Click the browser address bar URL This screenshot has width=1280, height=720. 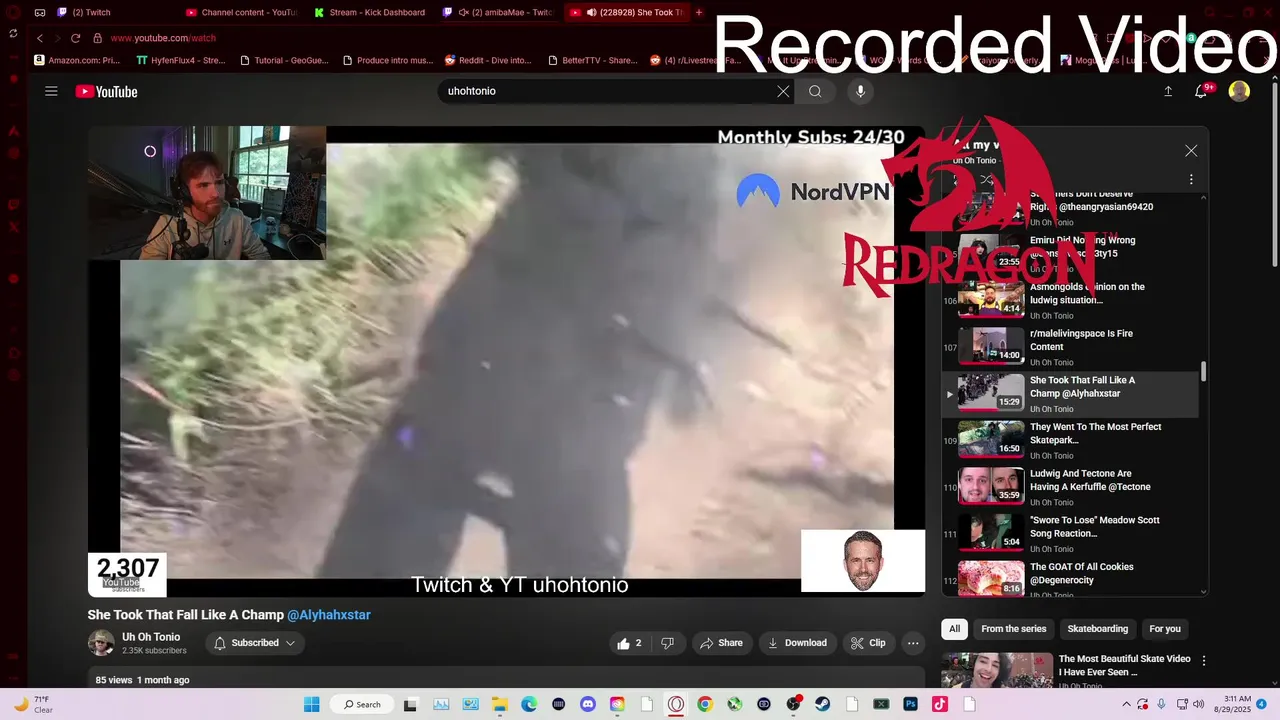click(163, 38)
